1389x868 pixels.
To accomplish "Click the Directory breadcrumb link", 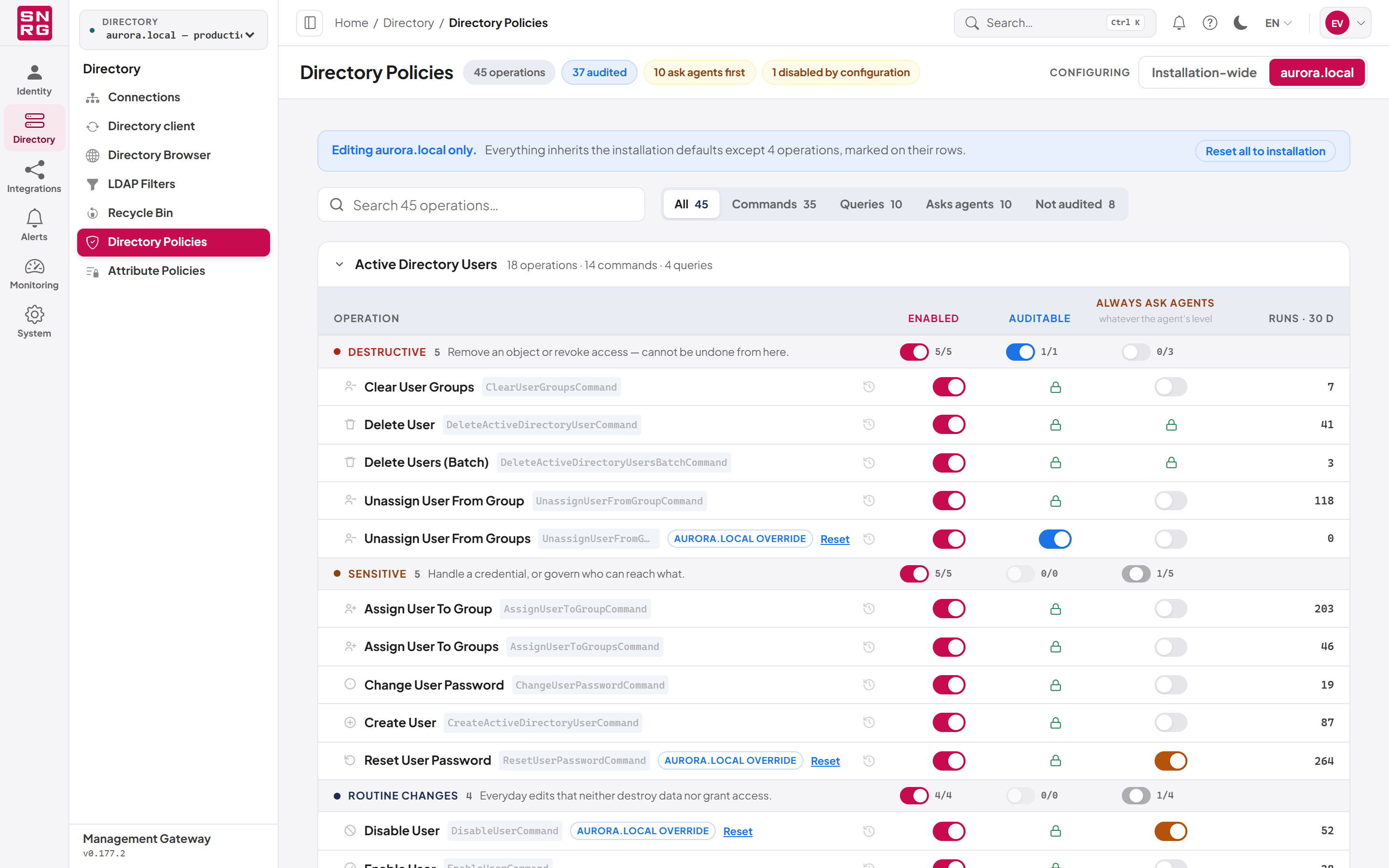I will 408,23.
